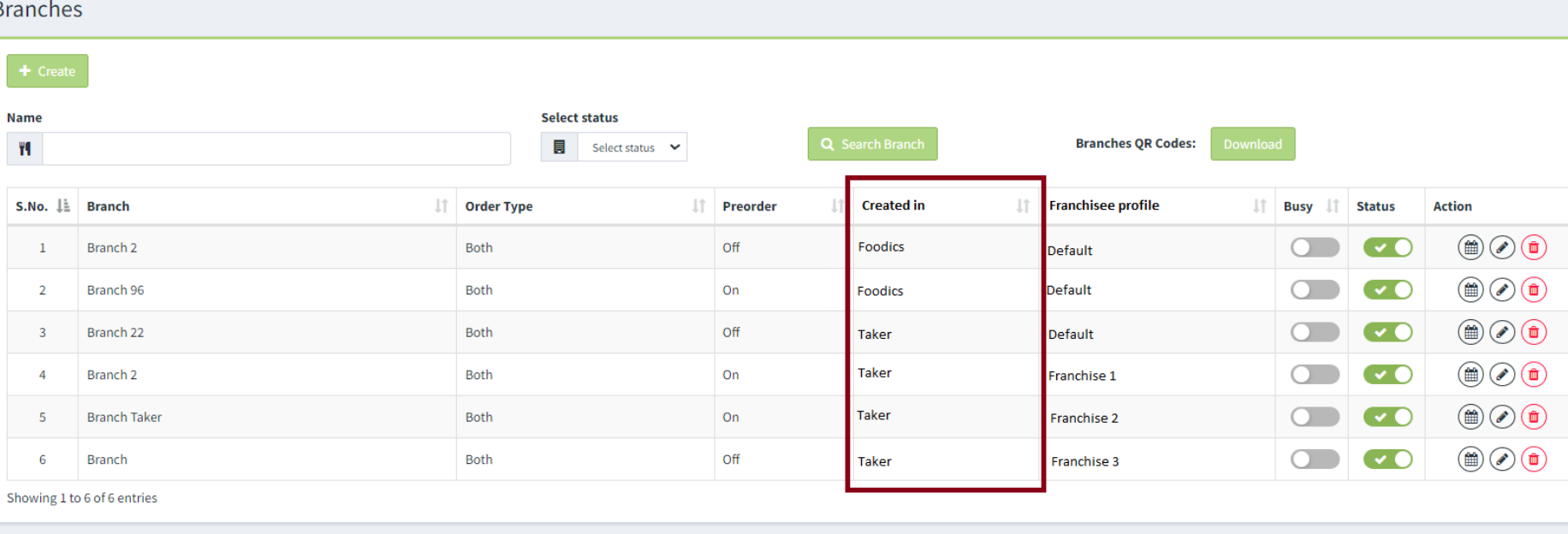Open calendar schedule for row 6 Branch
This screenshot has width=1568, height=534.
(1470, 460)
